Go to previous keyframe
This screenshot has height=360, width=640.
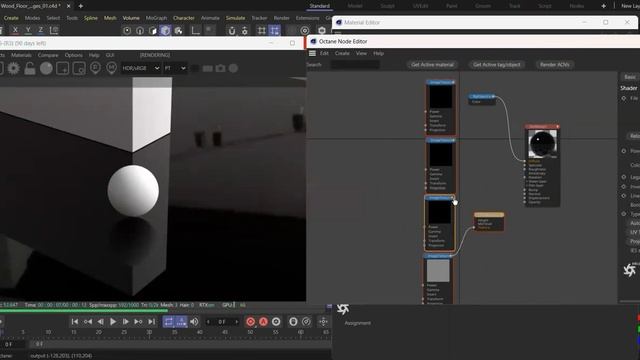pyautogui.click(x=88, y=322)
